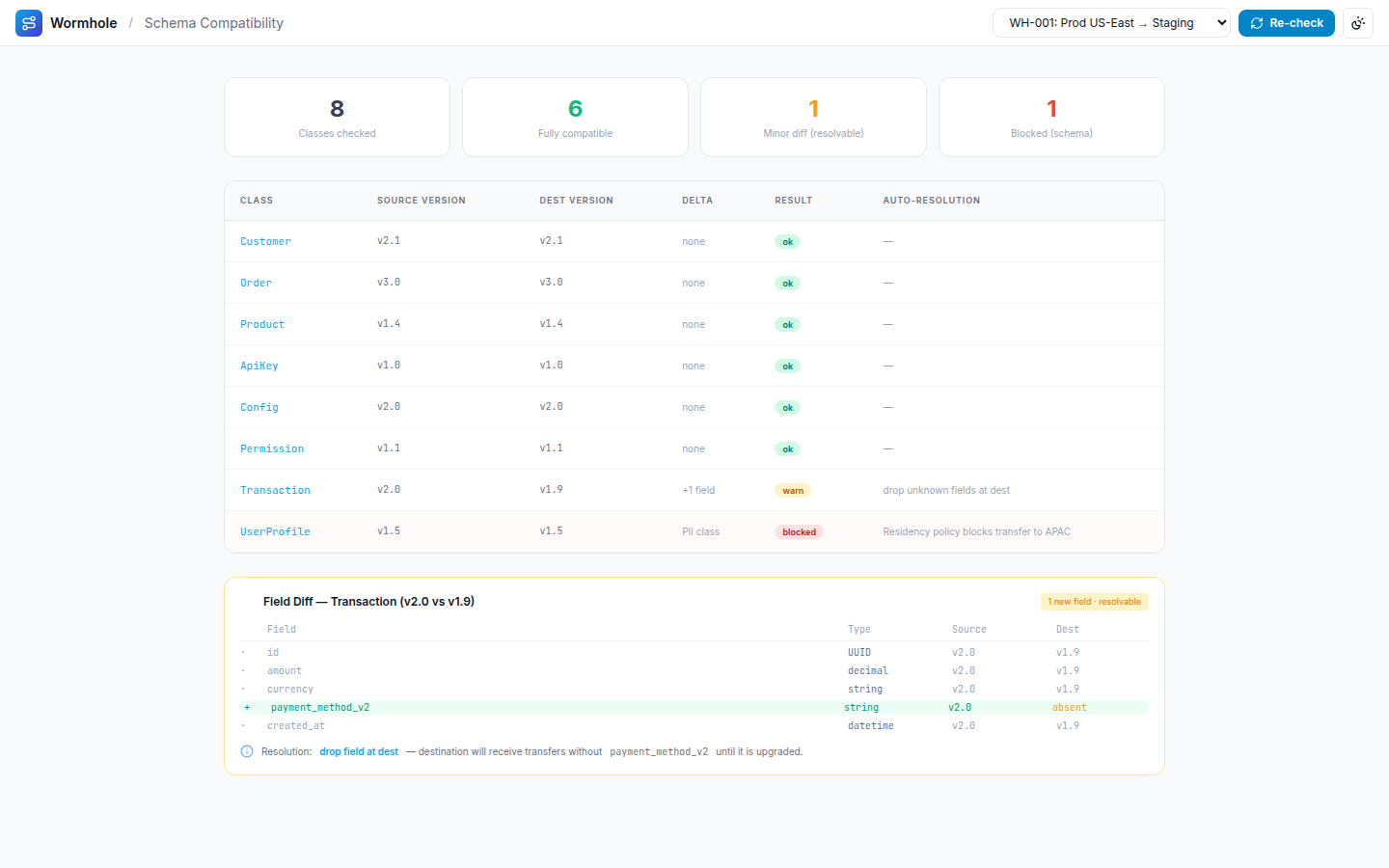Click the blocked badge in UserProfile row
The width and height of the screenshot is (1389, 868).
799,532
